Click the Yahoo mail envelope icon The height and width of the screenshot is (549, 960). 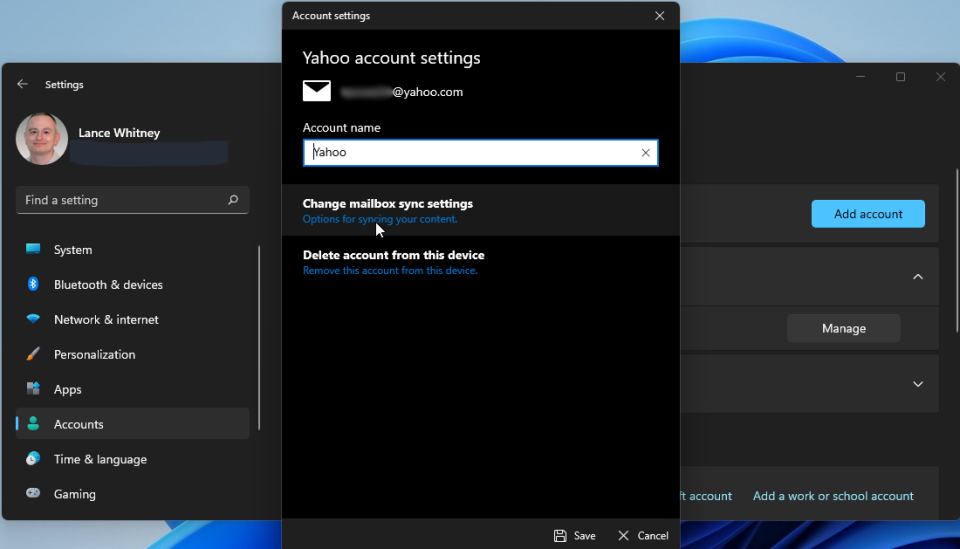(317, 92)
